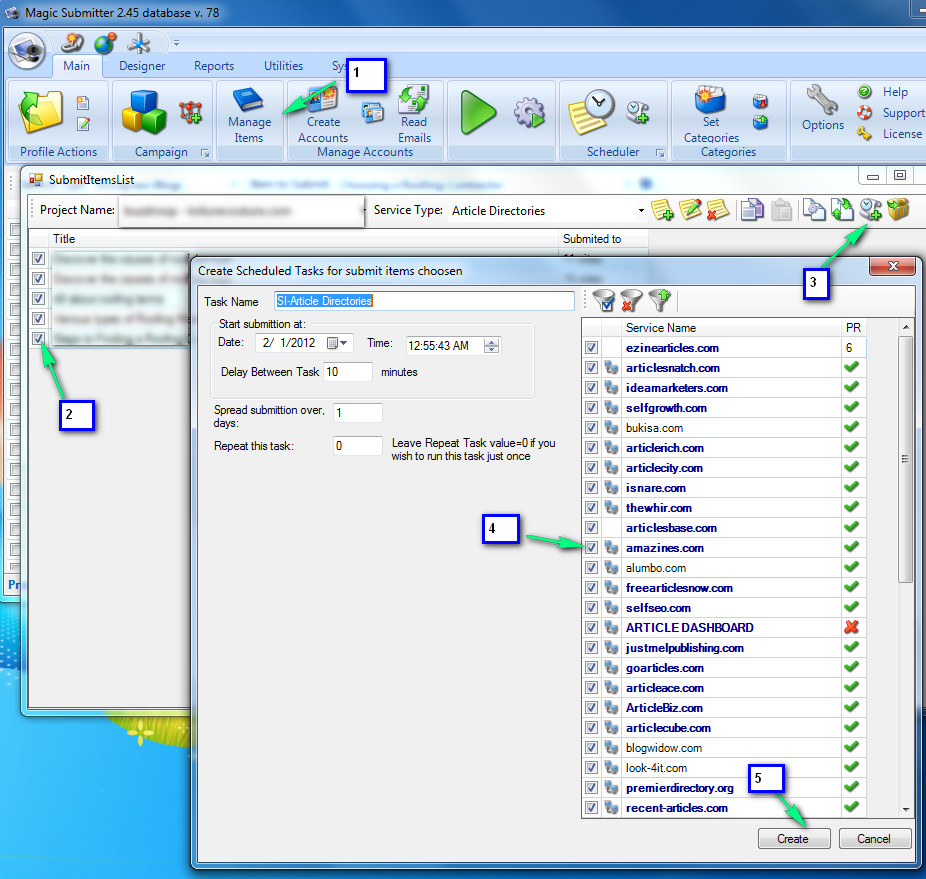The width and height of the screenshot is (926, 879).
Task: Open the Utilities ribbon tab
Action: pyautogui.click(x=283, y=66)
